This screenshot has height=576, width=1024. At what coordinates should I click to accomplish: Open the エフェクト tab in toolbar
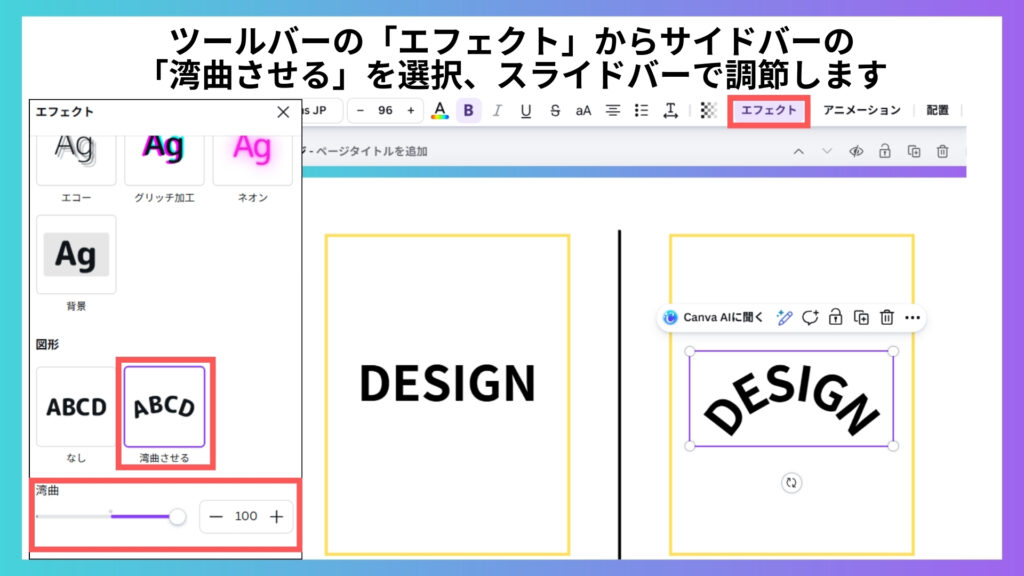point(769,110)
